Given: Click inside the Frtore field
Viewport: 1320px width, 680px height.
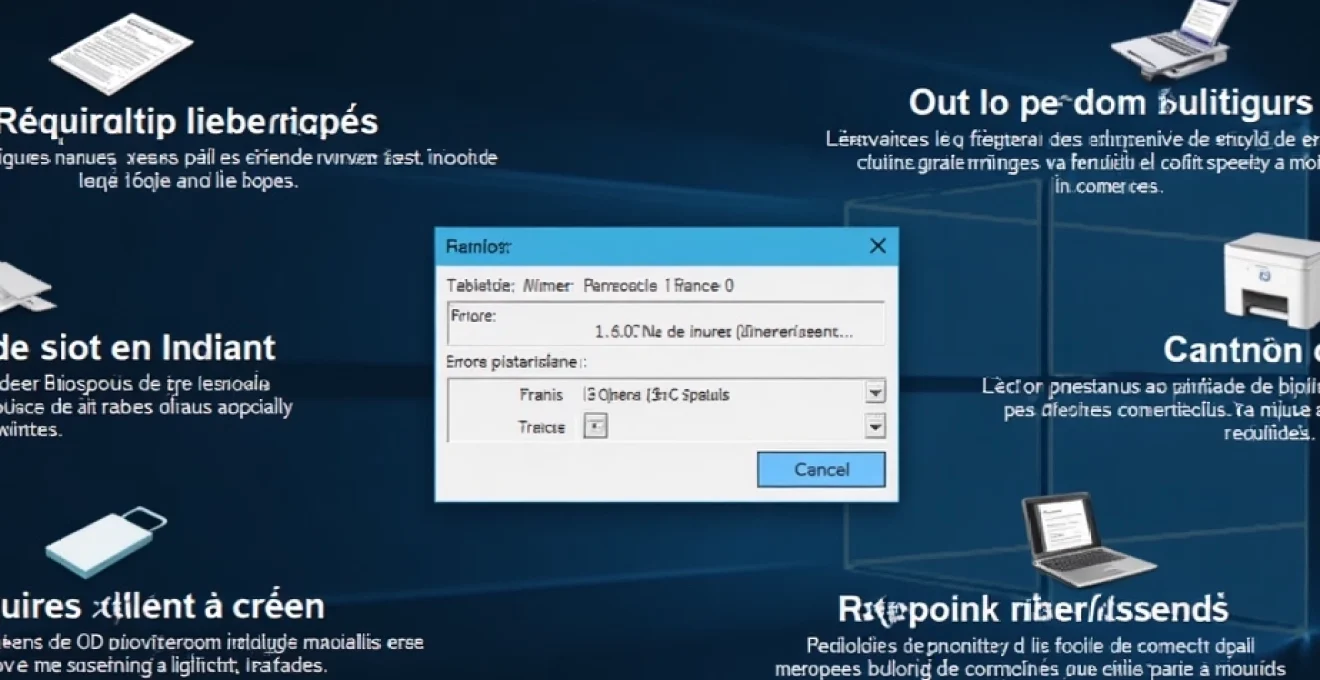Looking at the screenshot, I should pos(665,324).
